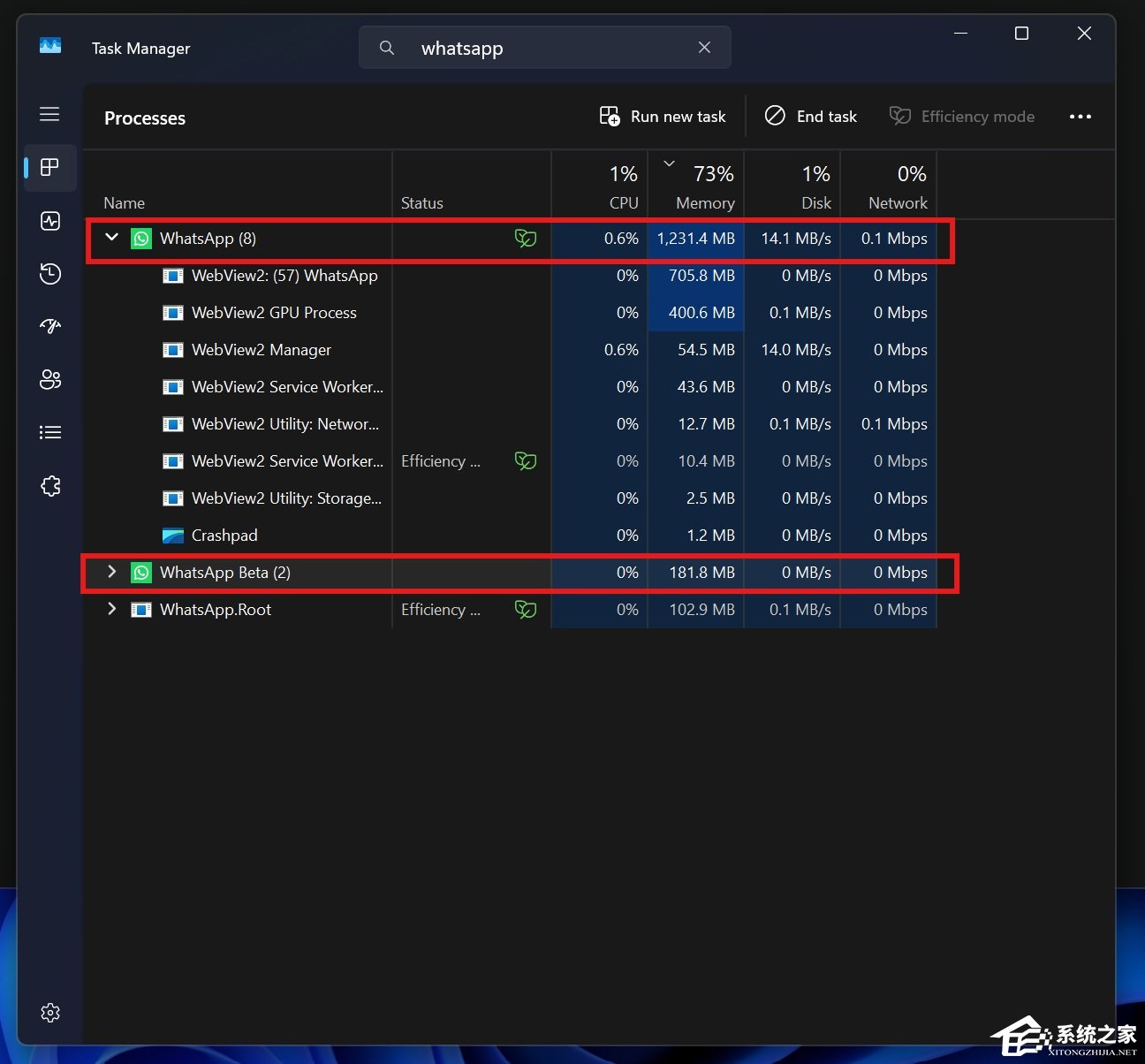
Task: Select the WebView2 Utility: Networ... row
Action: (511, 424)
